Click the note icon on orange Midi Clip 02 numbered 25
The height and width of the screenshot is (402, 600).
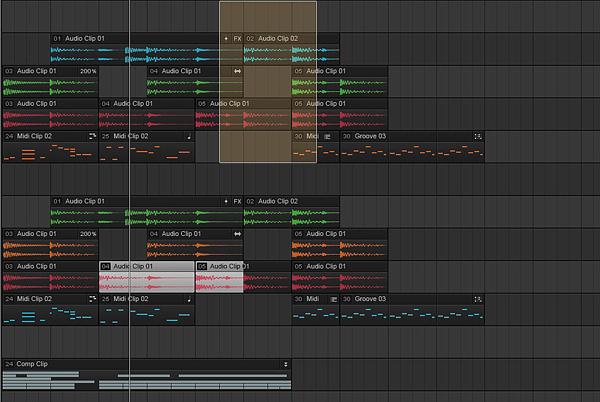(x=187, y=136)
